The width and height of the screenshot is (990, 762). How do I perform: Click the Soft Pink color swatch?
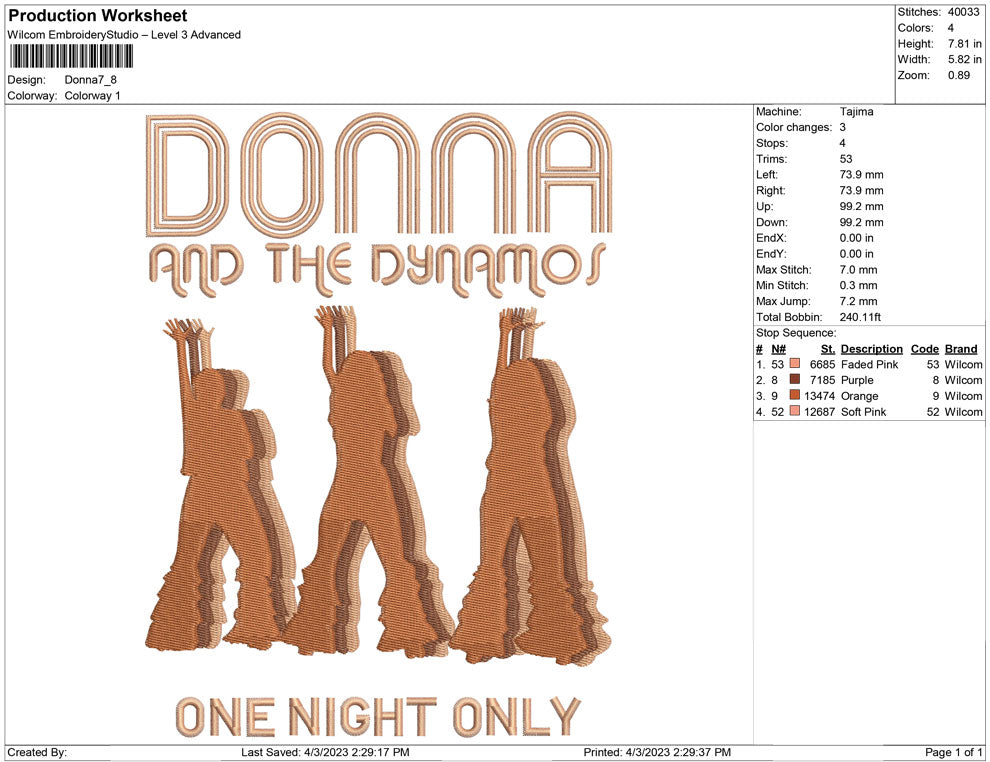pos(795,411)
